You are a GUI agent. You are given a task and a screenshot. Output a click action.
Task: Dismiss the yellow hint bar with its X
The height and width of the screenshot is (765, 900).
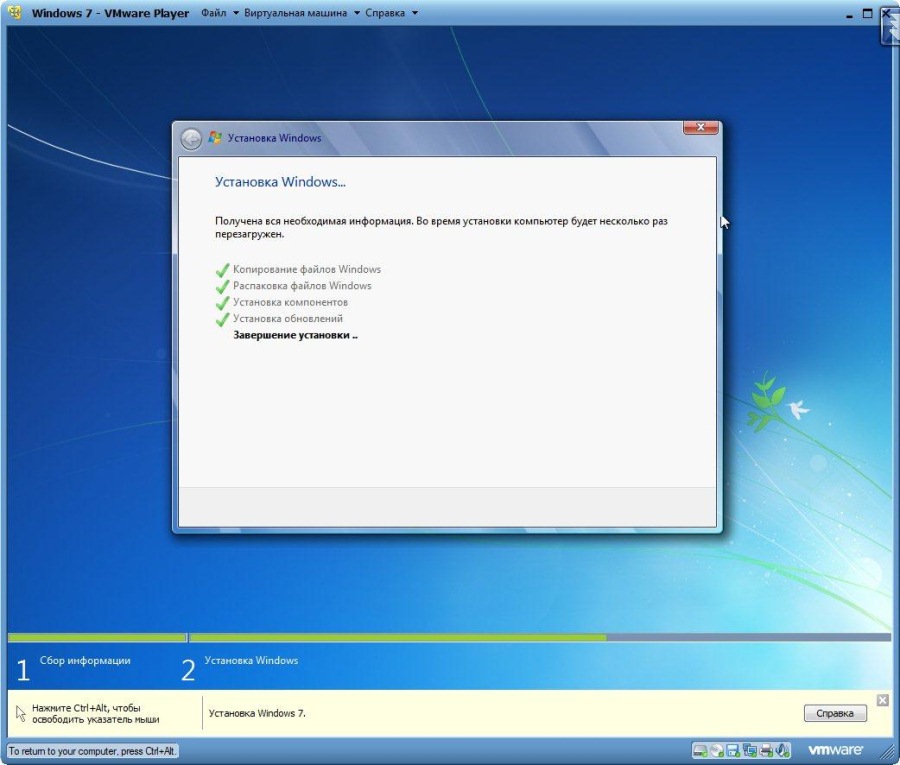click(x=882, y=700)
